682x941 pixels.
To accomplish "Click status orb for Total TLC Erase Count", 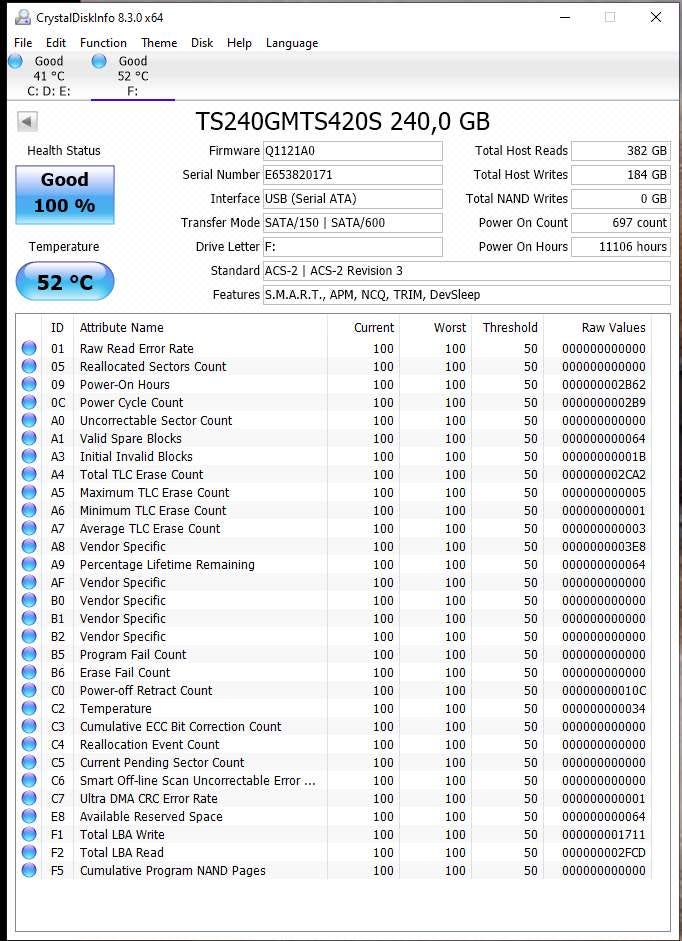I will [29, 474].
